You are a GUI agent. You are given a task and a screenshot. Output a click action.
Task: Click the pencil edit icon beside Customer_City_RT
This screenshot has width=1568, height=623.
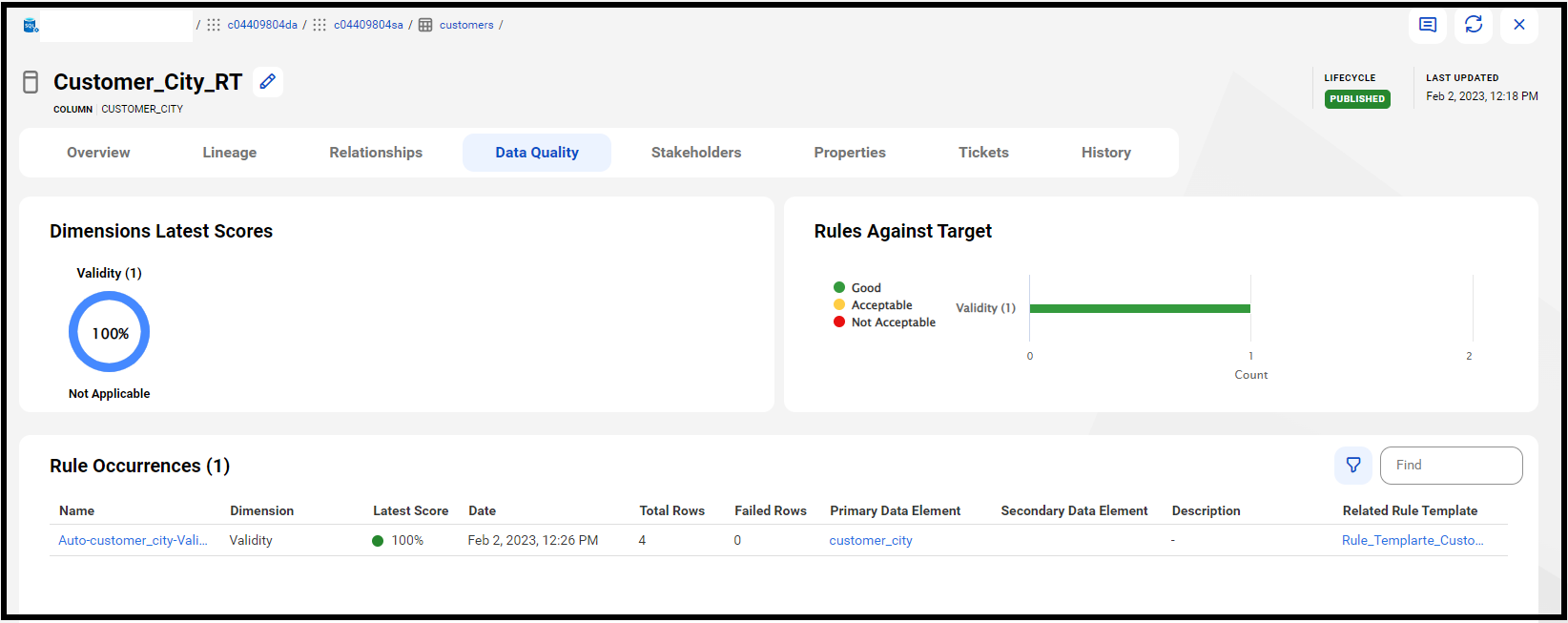click(x=268, y=82)
